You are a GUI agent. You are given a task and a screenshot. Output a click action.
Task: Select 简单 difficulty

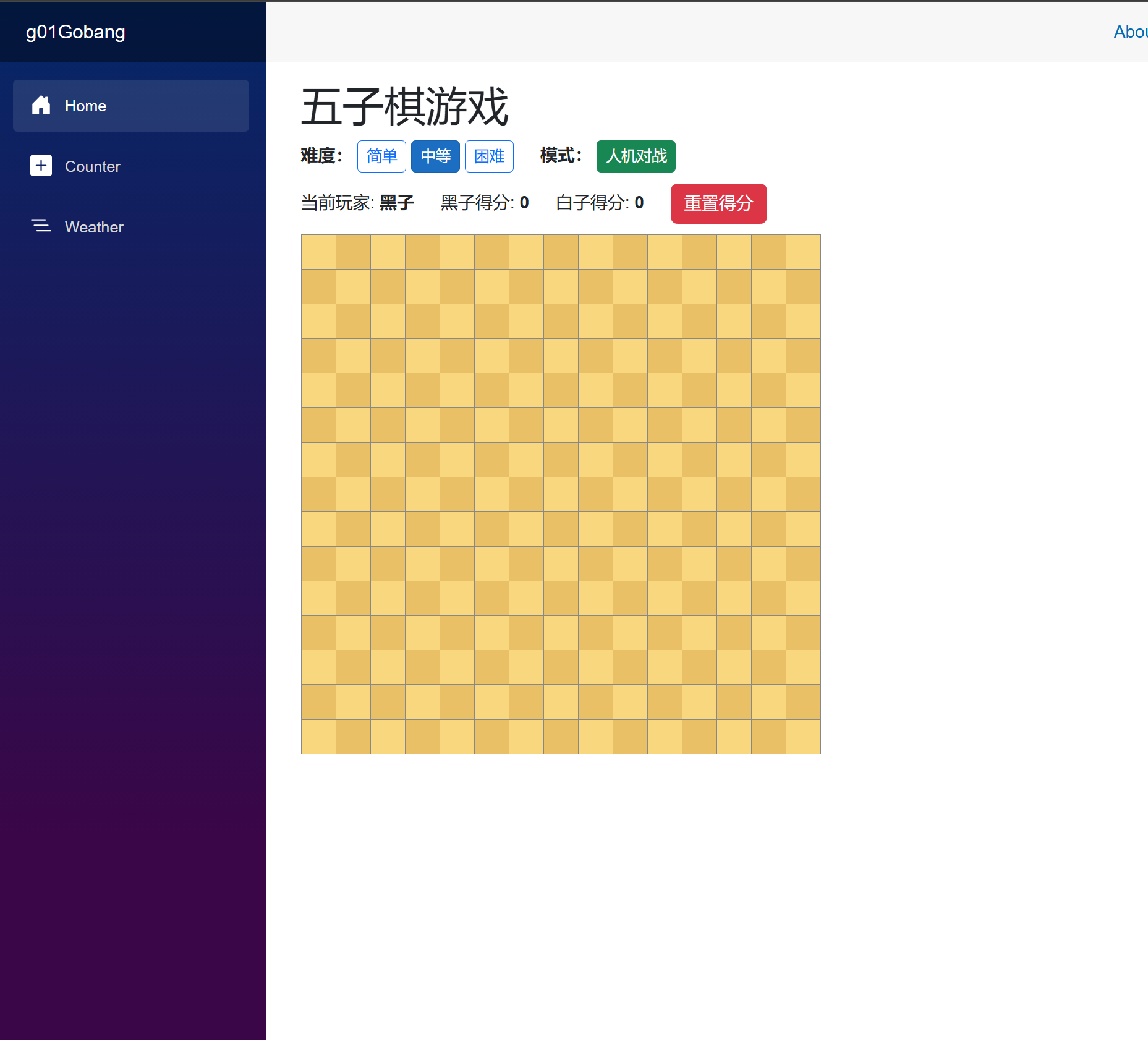coord(381,156)
